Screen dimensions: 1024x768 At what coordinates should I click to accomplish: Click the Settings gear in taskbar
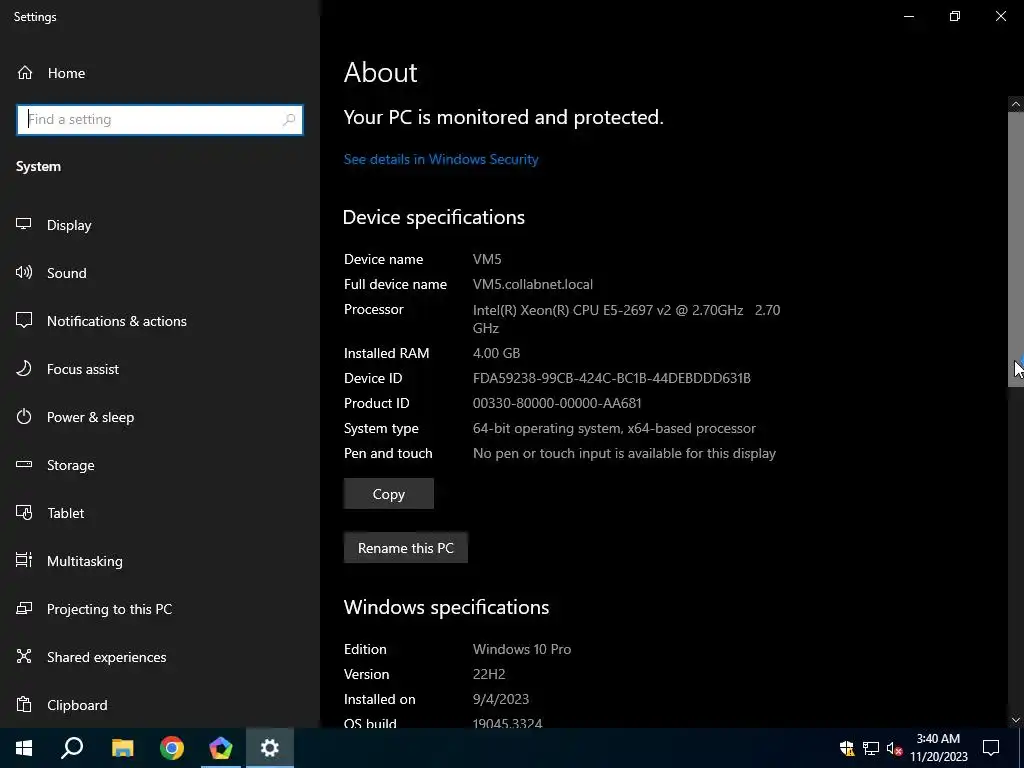click(x=270, y=748)
